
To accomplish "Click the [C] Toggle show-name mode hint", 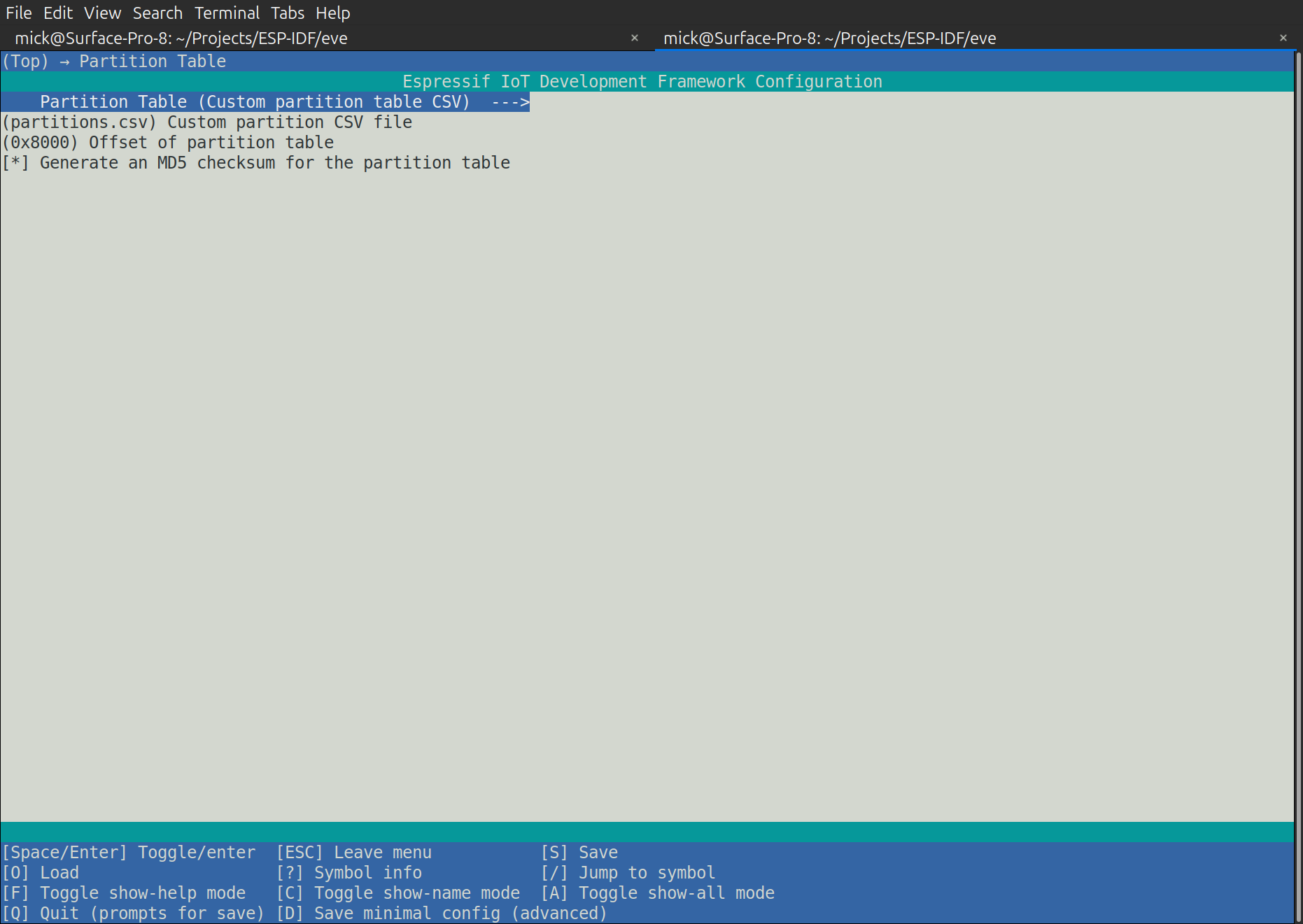I will click(x=398, y=893).
